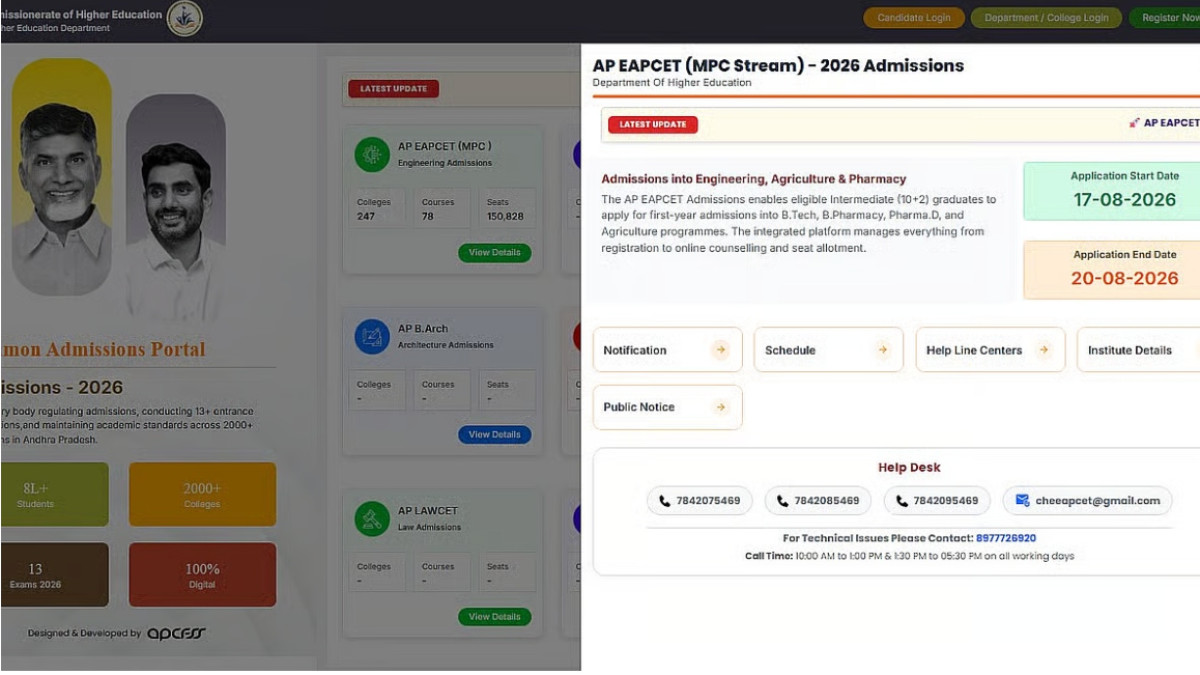Open the Schedule link
The height and width of the screenshot is (675, 1200).
828,350
